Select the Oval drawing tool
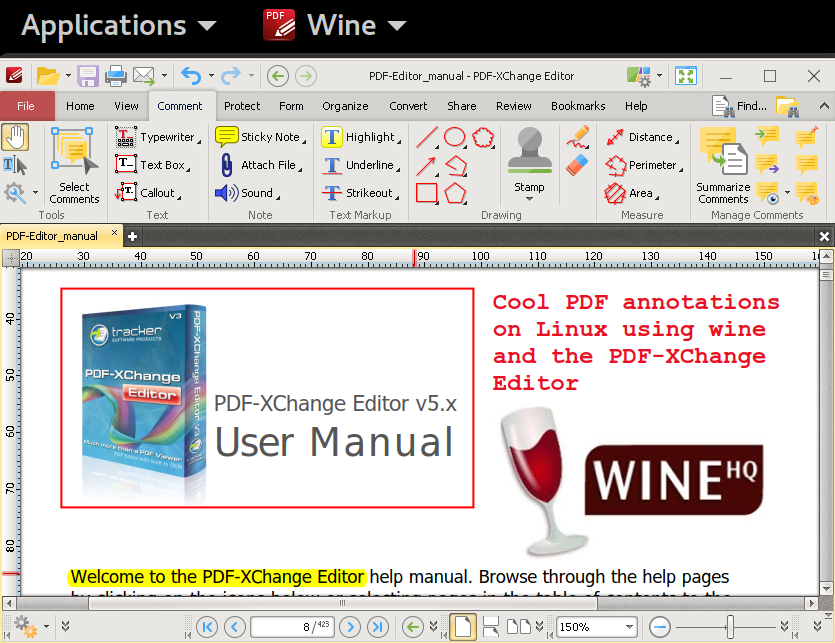Viewport: 835px width, 643px height. click(455, 137)
